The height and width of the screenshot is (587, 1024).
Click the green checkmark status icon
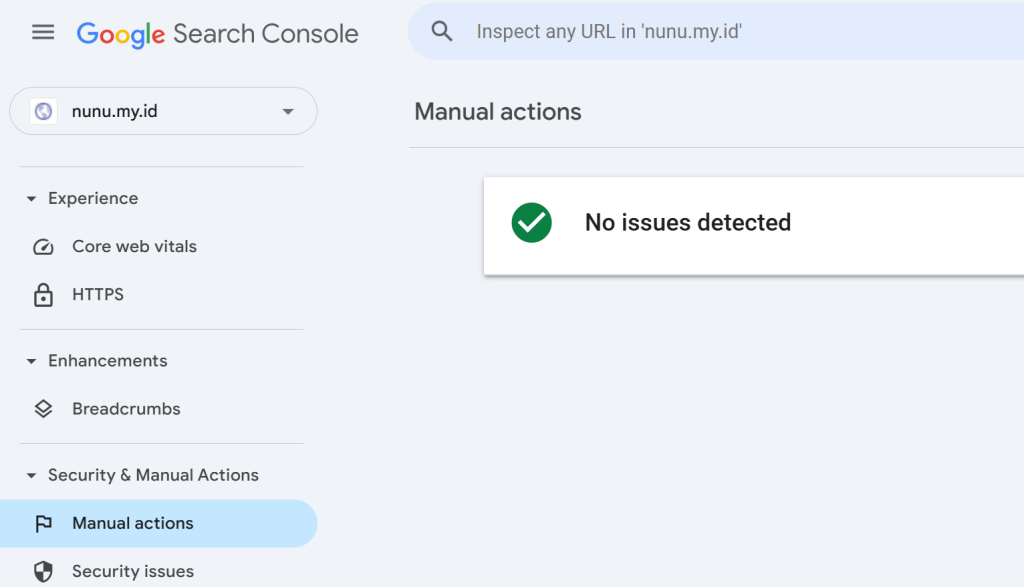pos(532,223)
